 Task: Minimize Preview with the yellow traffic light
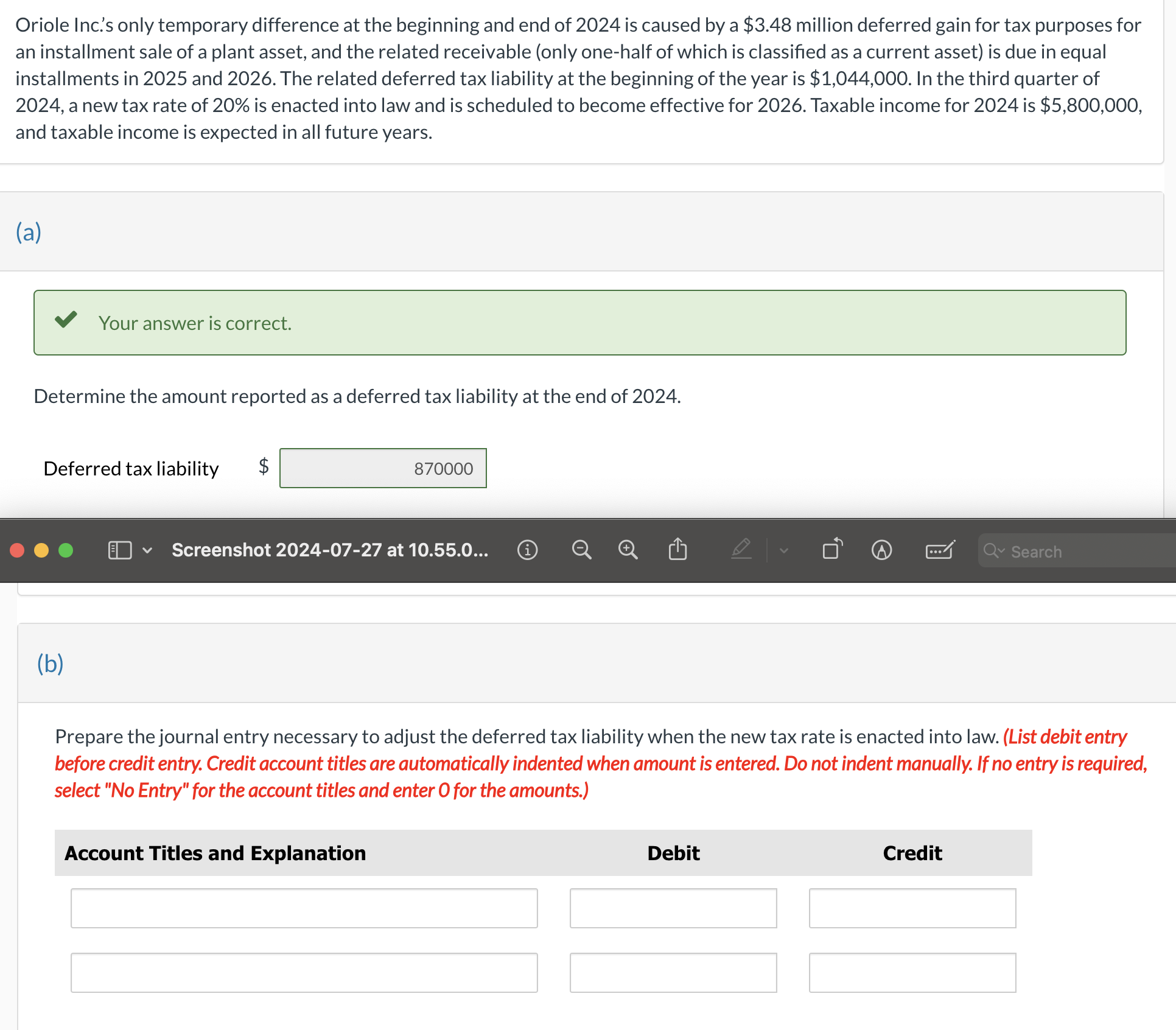pos(41,550)
